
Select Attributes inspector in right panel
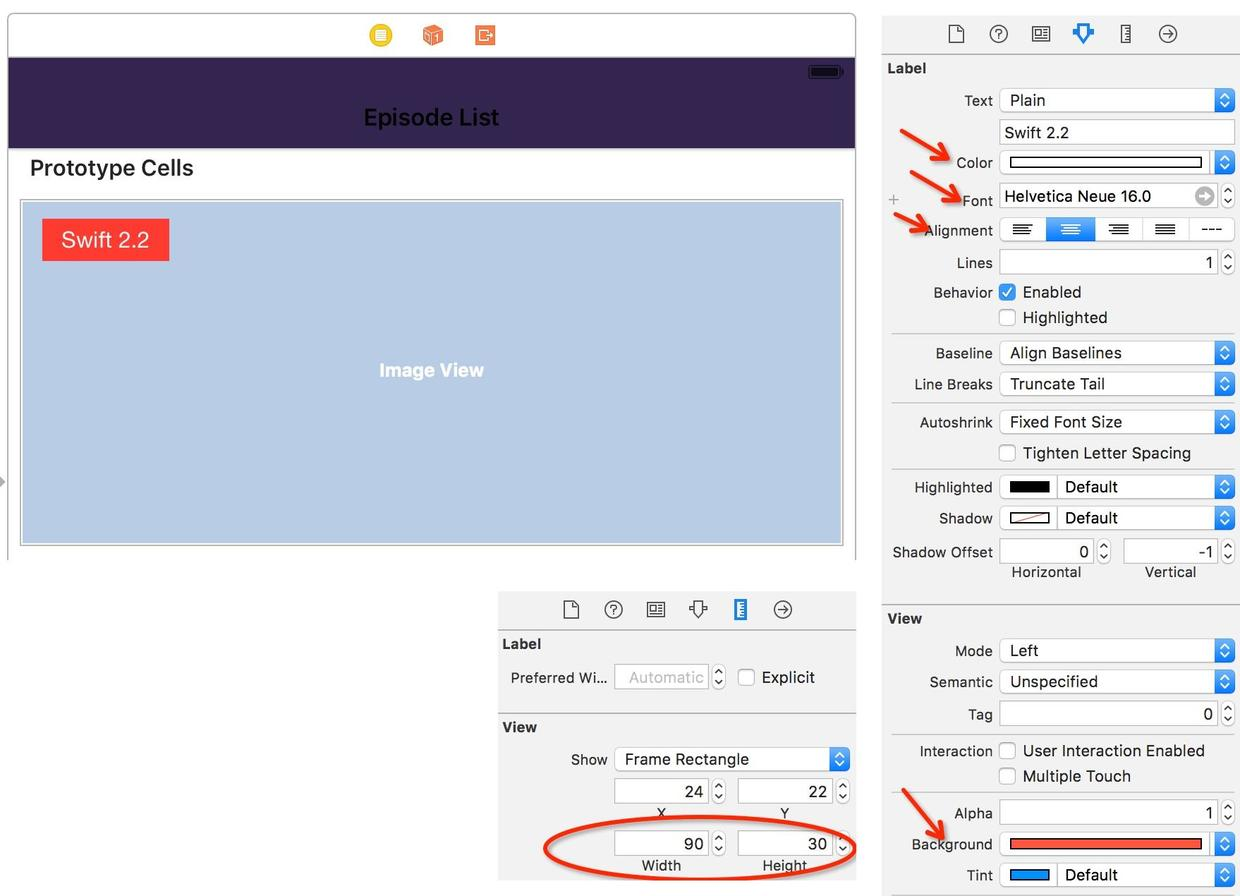pos(1083,34)
